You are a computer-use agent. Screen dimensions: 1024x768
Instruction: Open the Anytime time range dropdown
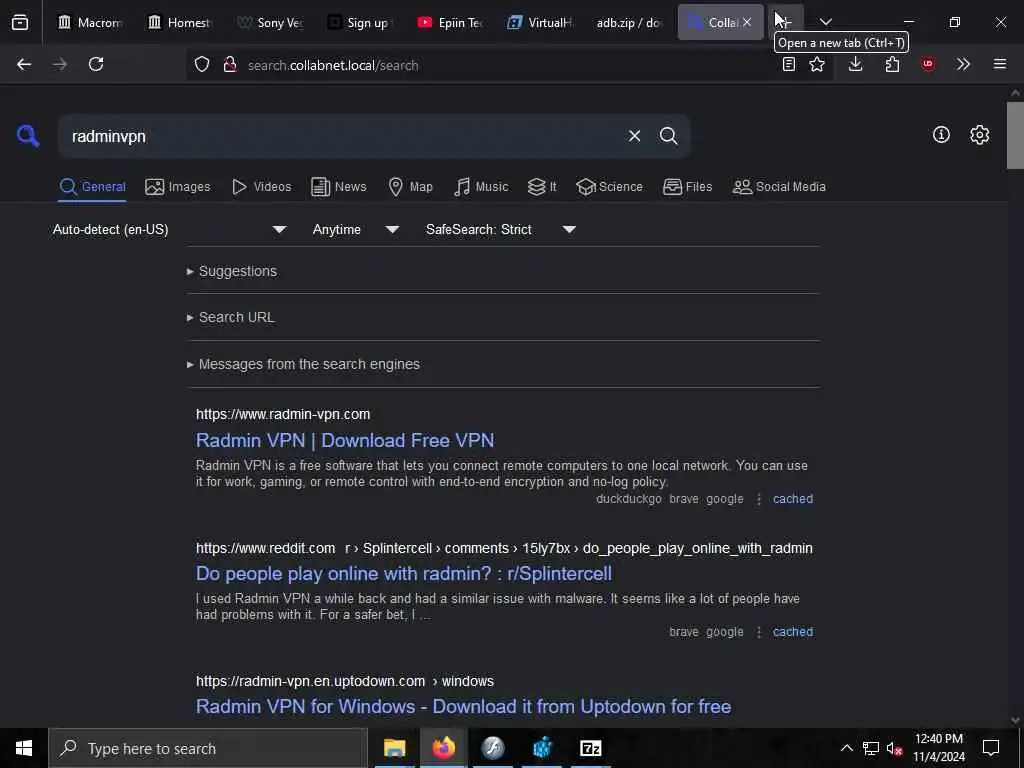[x=356, y=229]
